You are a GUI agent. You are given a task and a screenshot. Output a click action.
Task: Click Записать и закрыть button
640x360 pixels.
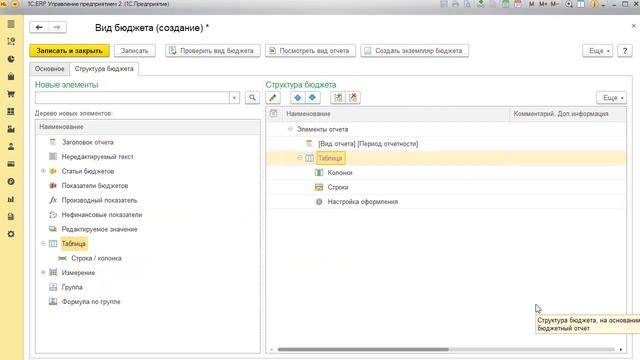pos(69,51)
